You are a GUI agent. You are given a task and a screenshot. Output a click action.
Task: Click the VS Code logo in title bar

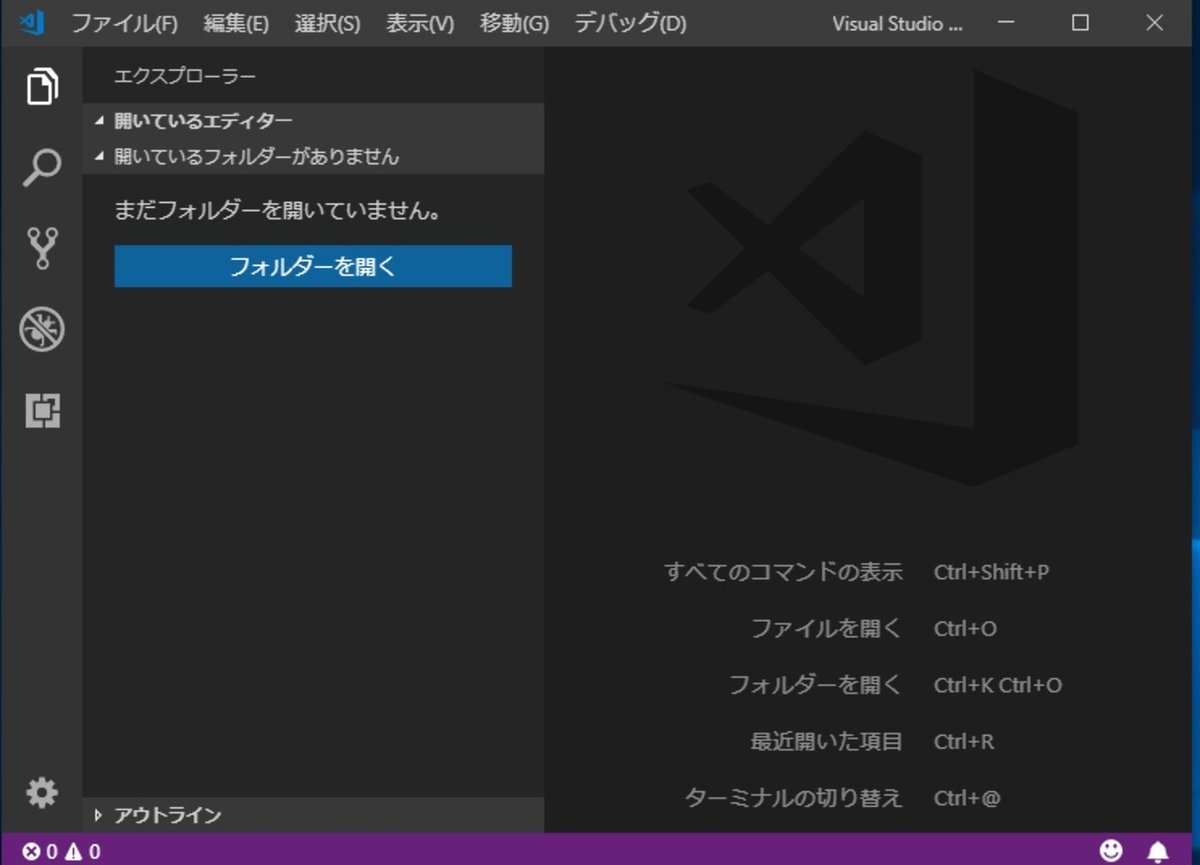[x=32, y=22]
